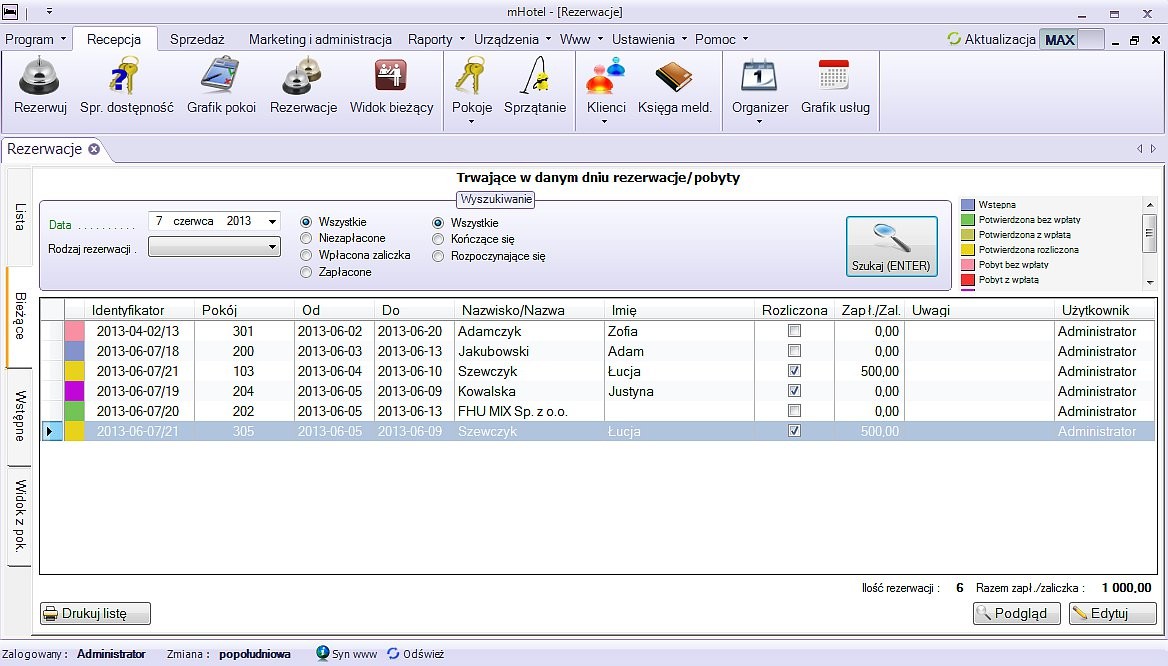Select Rozpoczynające się radio button
This screenshot has height=666, width=1168.
(438, 256)
